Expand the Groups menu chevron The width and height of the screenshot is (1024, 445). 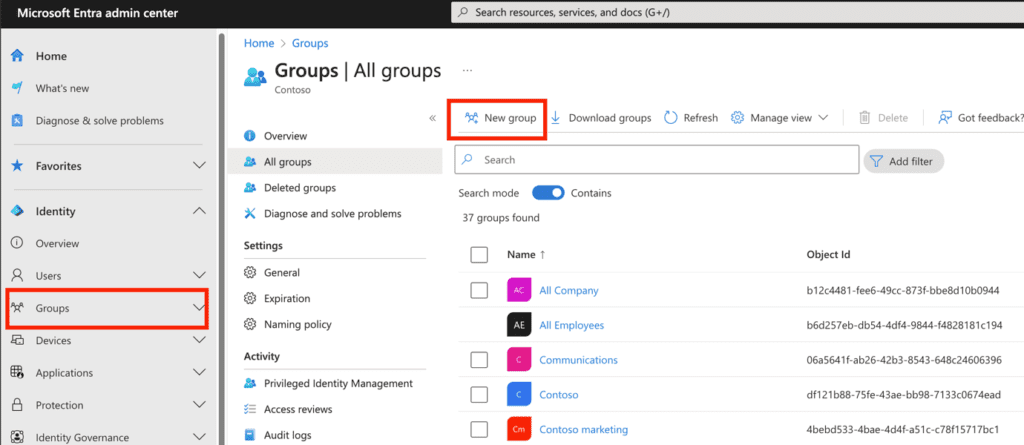click(200, 308)
